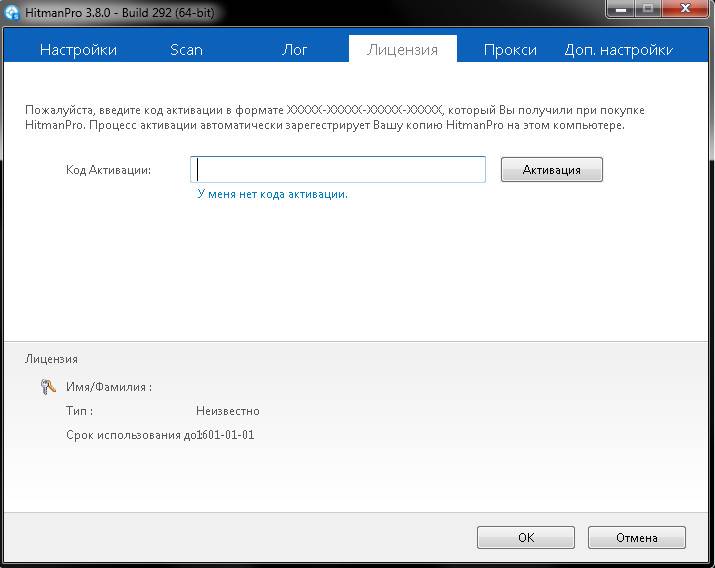Click the Активация button
715x568 pixels.
click(552, 170)
